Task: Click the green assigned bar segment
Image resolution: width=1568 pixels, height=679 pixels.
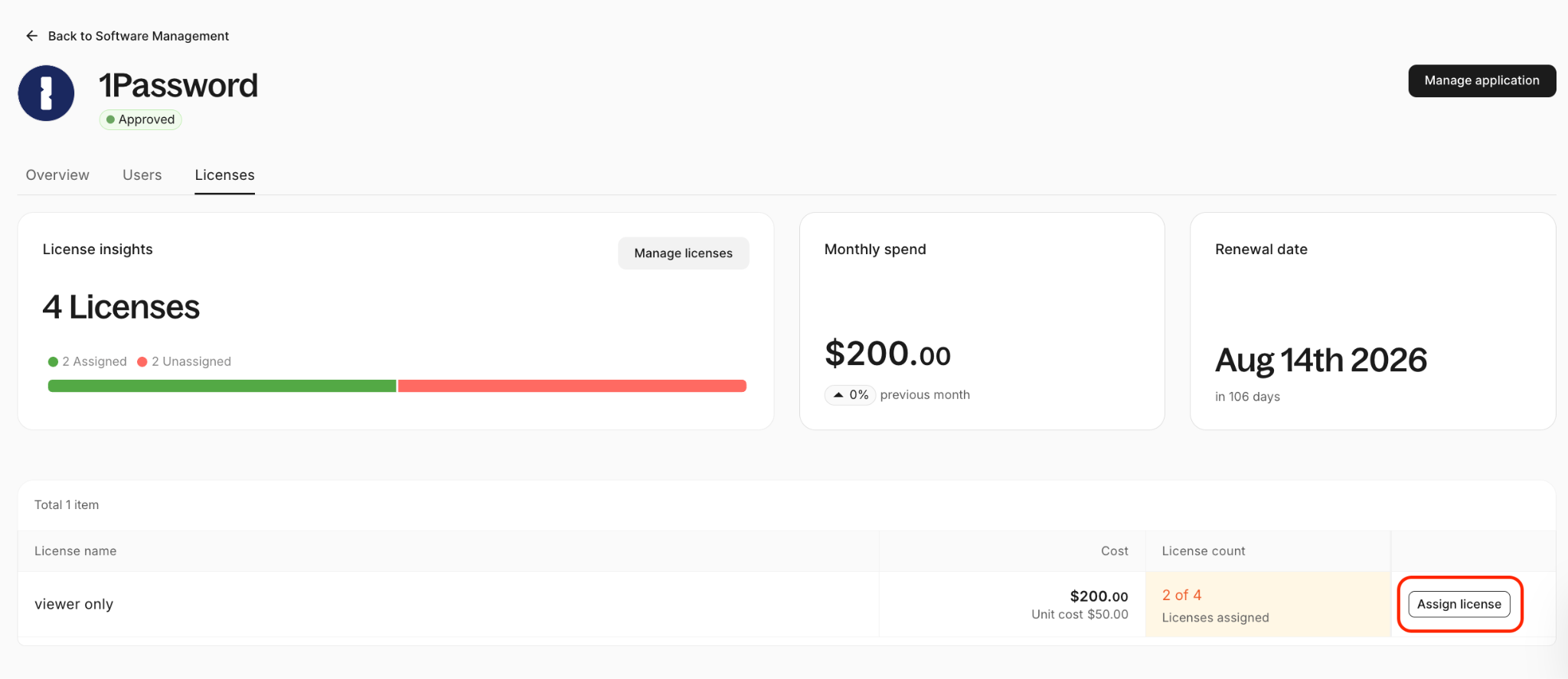Action: (222, 386)
